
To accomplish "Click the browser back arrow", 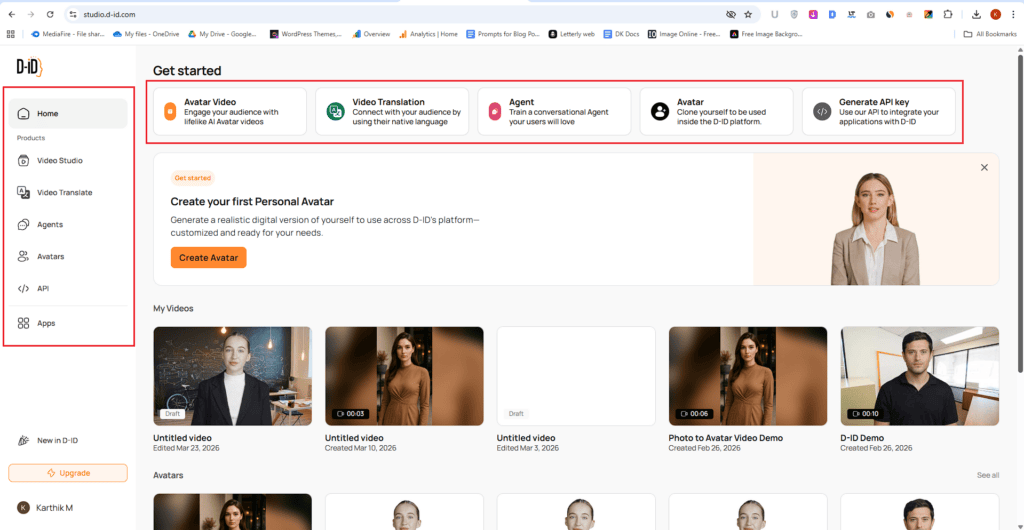I will coord(12,14).
